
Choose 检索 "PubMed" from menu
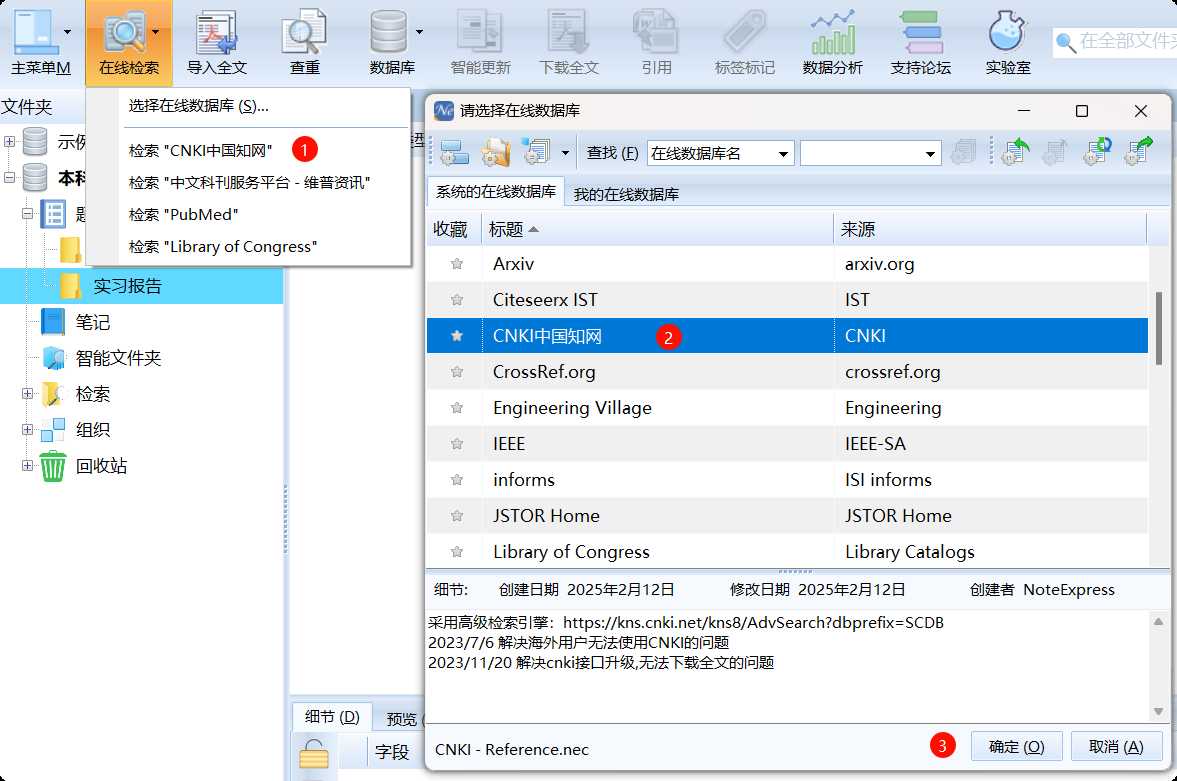pyautogui.click(x=183, y=215)
